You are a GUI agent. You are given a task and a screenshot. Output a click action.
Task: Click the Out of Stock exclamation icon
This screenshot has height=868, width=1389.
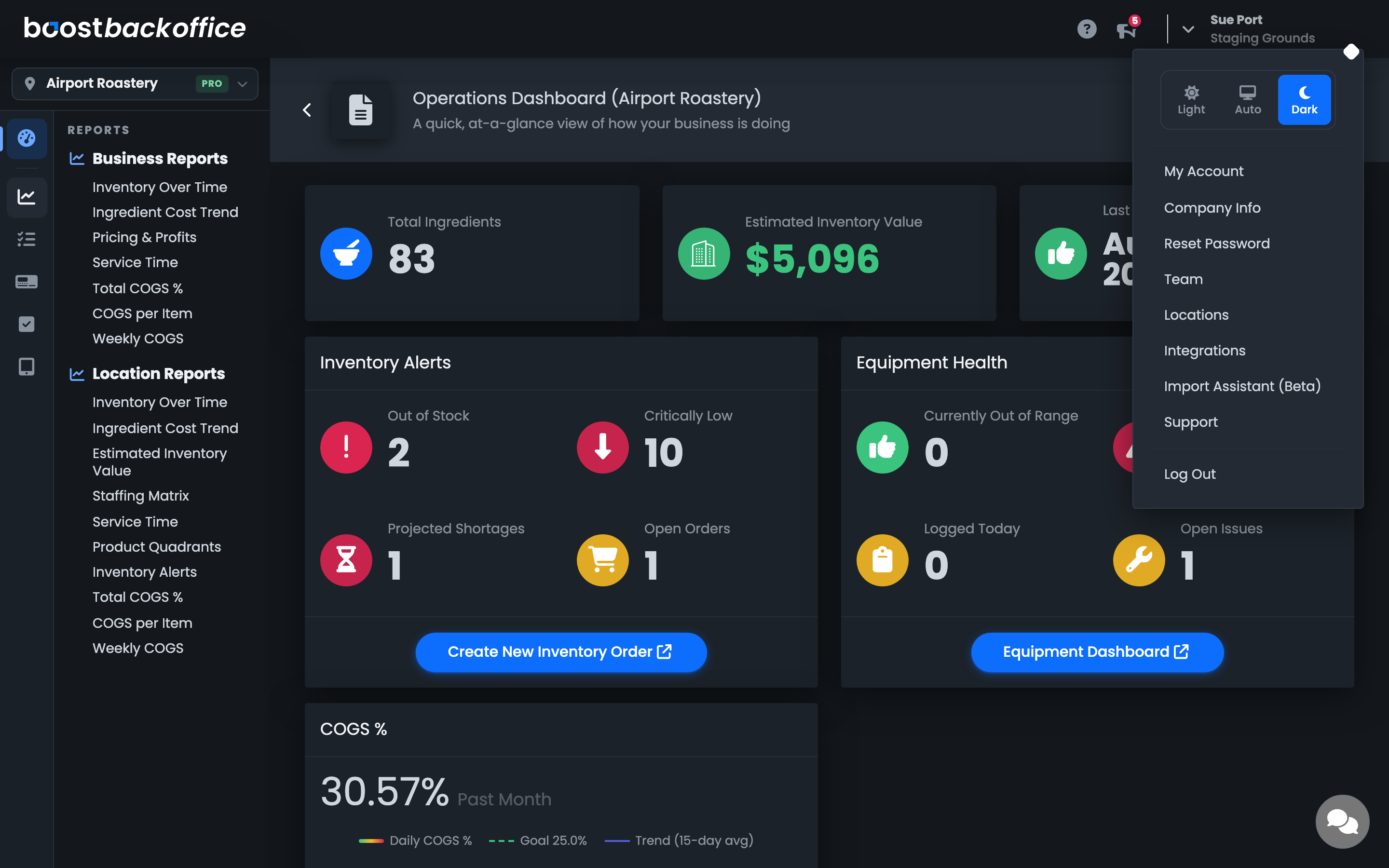click(346, 447)
